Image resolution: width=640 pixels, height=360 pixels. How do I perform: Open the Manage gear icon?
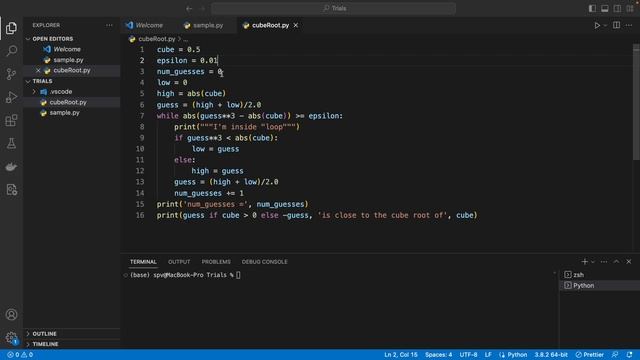(x=11, y=338)
